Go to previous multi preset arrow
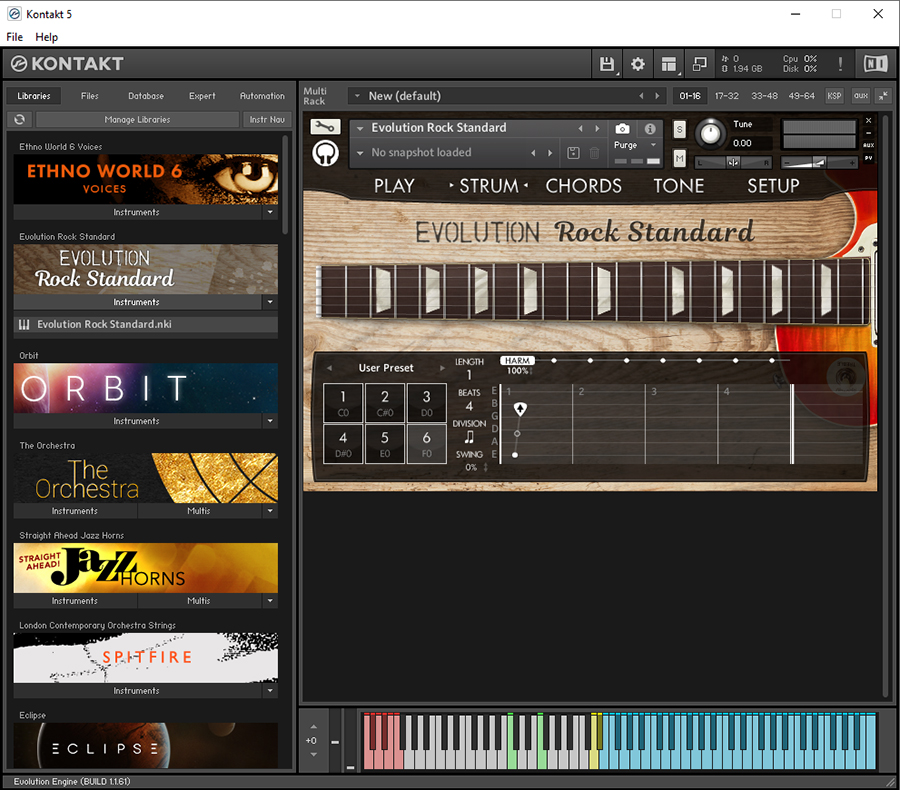 tap(641, 96)
